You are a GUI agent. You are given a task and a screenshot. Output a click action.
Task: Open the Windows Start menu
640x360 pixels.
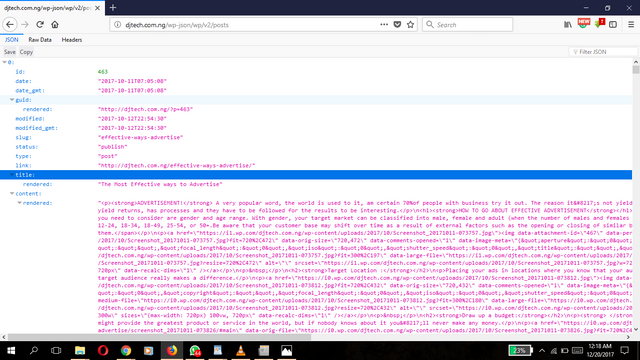[x=11, y=351]
